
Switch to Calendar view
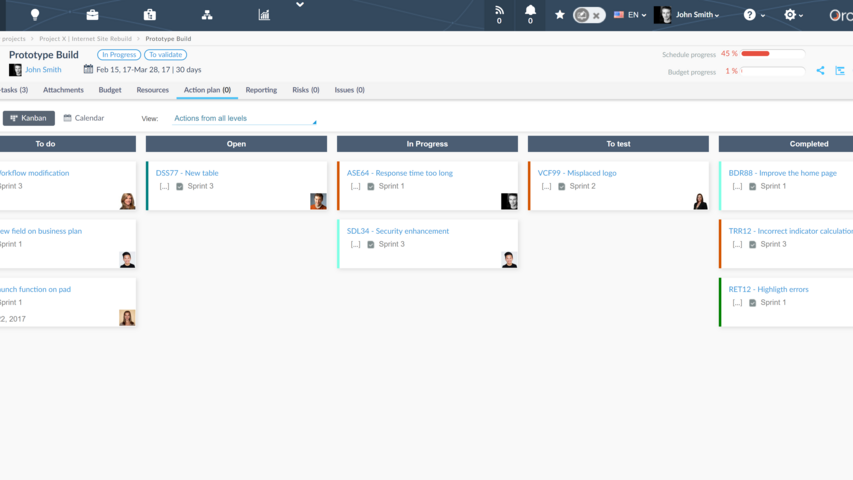click(x=84, y=118)
